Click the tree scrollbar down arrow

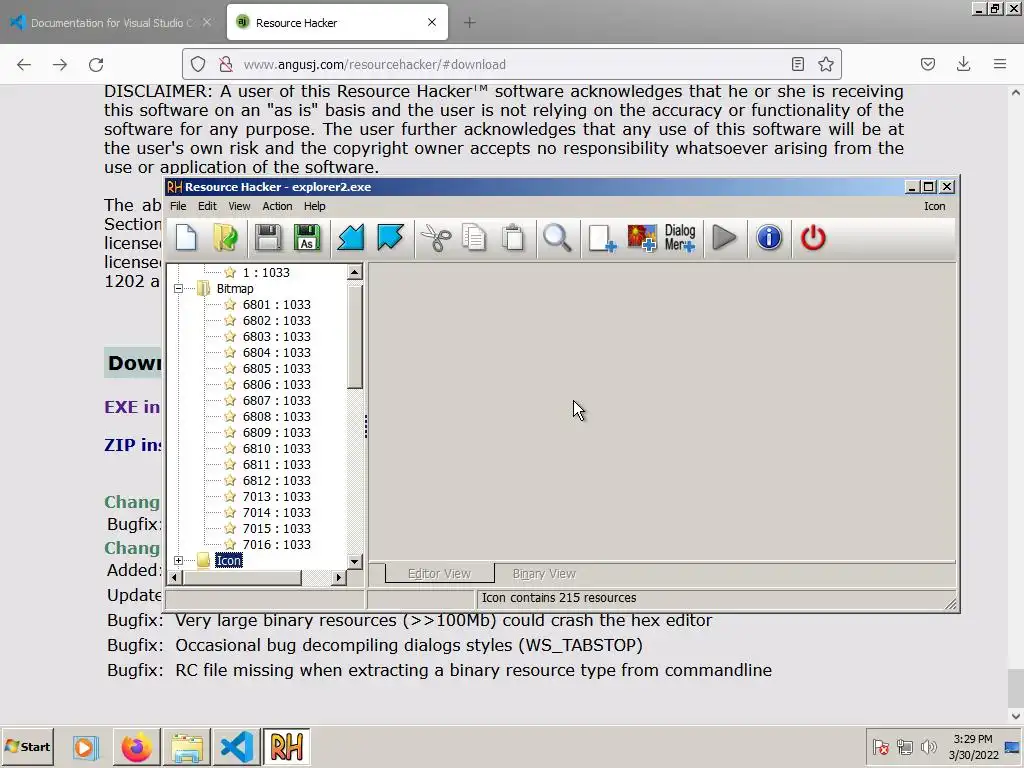[x=355, y=561]
